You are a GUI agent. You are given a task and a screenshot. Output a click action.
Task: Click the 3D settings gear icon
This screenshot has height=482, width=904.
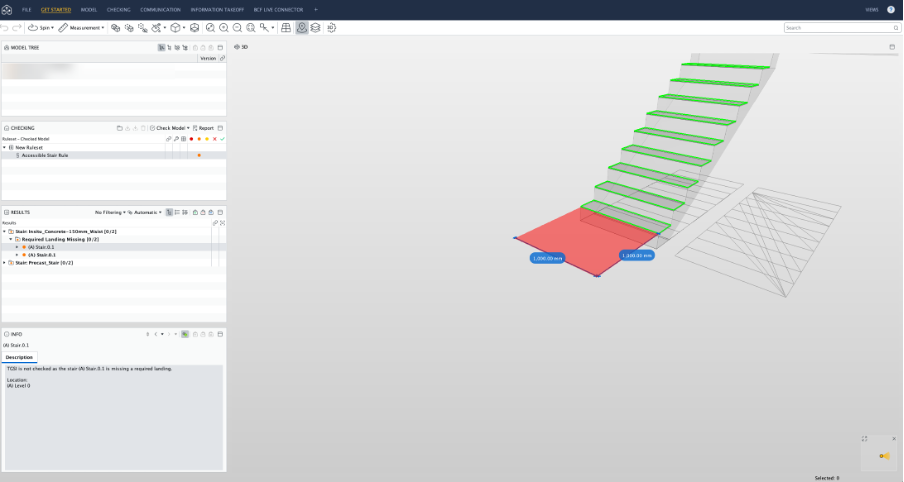click(332, 28)
